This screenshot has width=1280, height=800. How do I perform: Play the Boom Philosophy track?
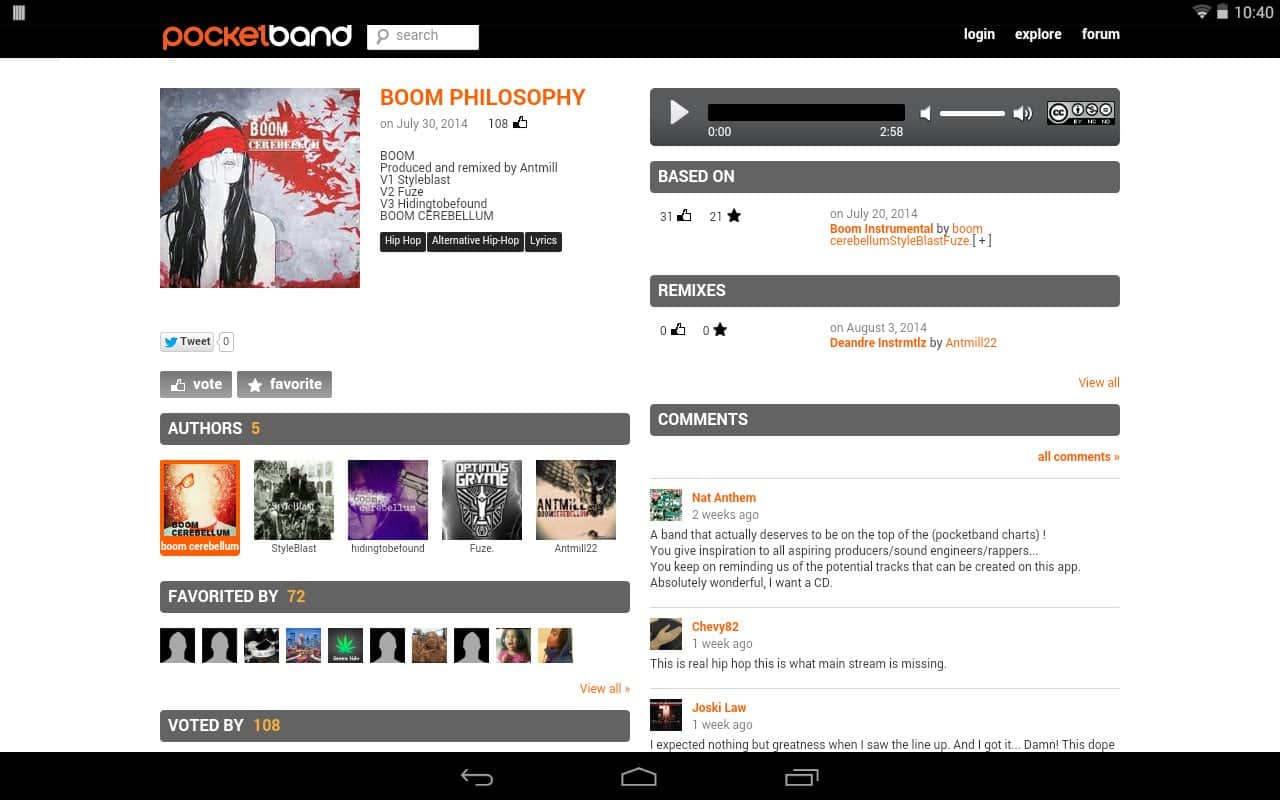click(679, 112)
